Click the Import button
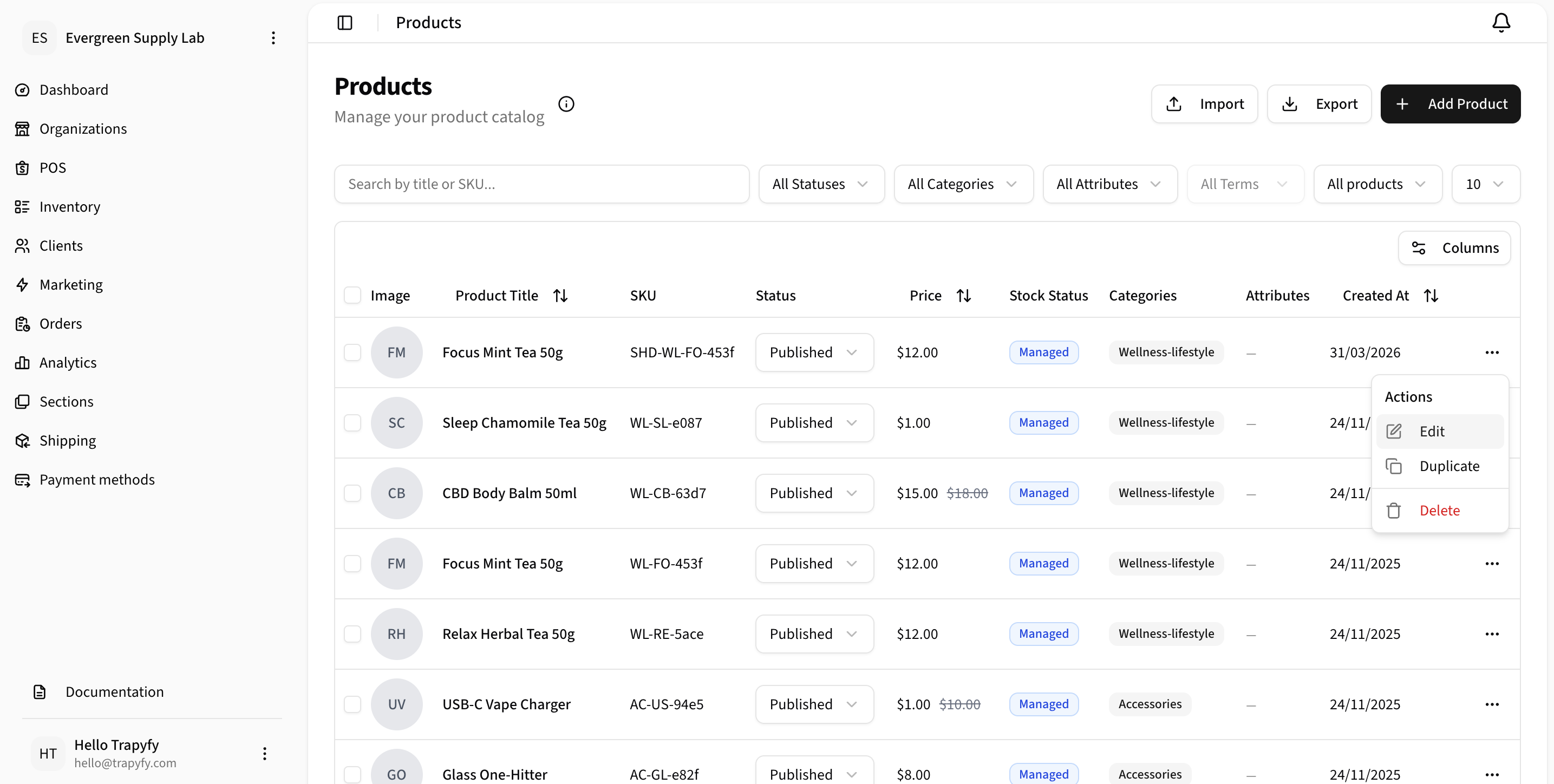This screenshot has width=1554, height=784. coord(1204,104)
